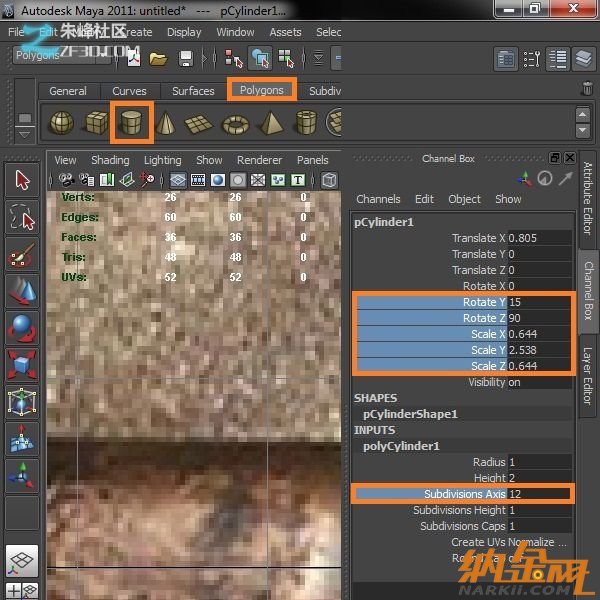The image size is (600, 600).
Task: Toggle wireframe on shaded in viewport
Action: click(x=258, y=180)
